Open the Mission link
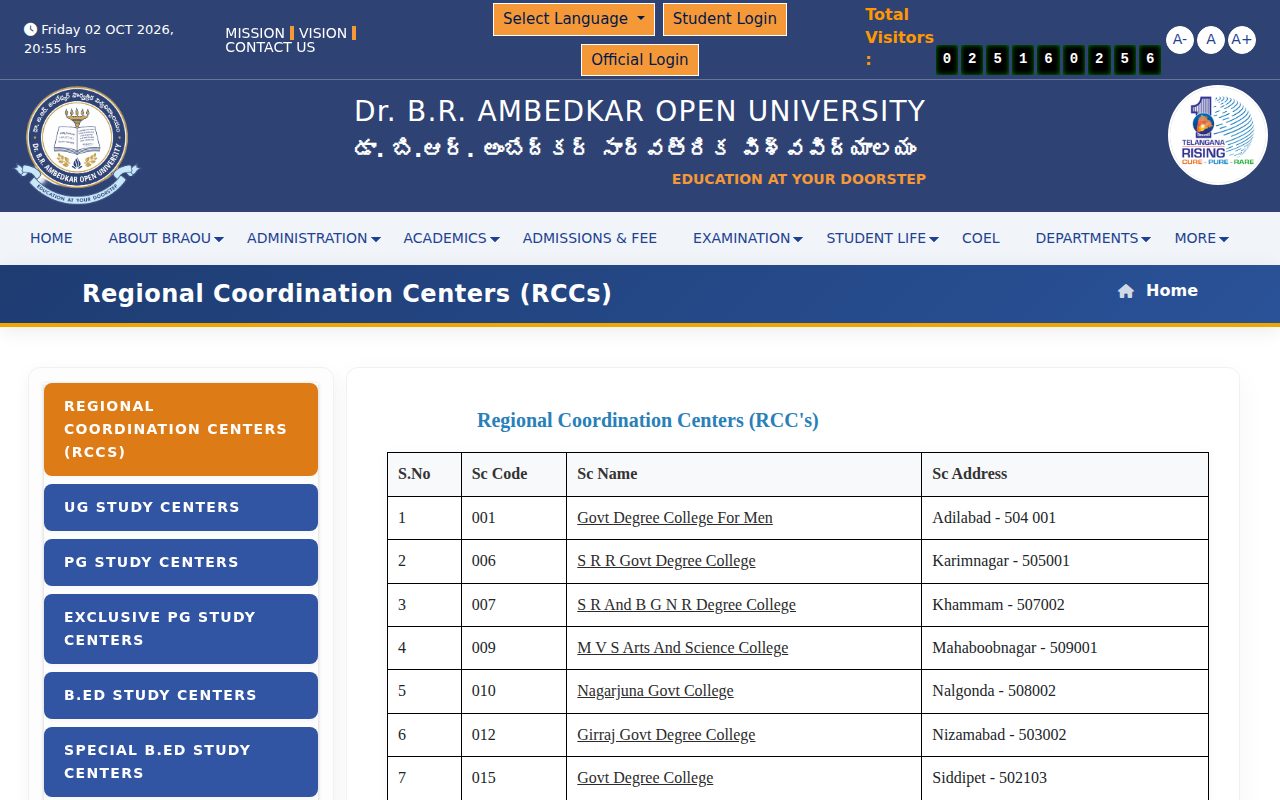The image size is (1280, 800). (255, 33)
